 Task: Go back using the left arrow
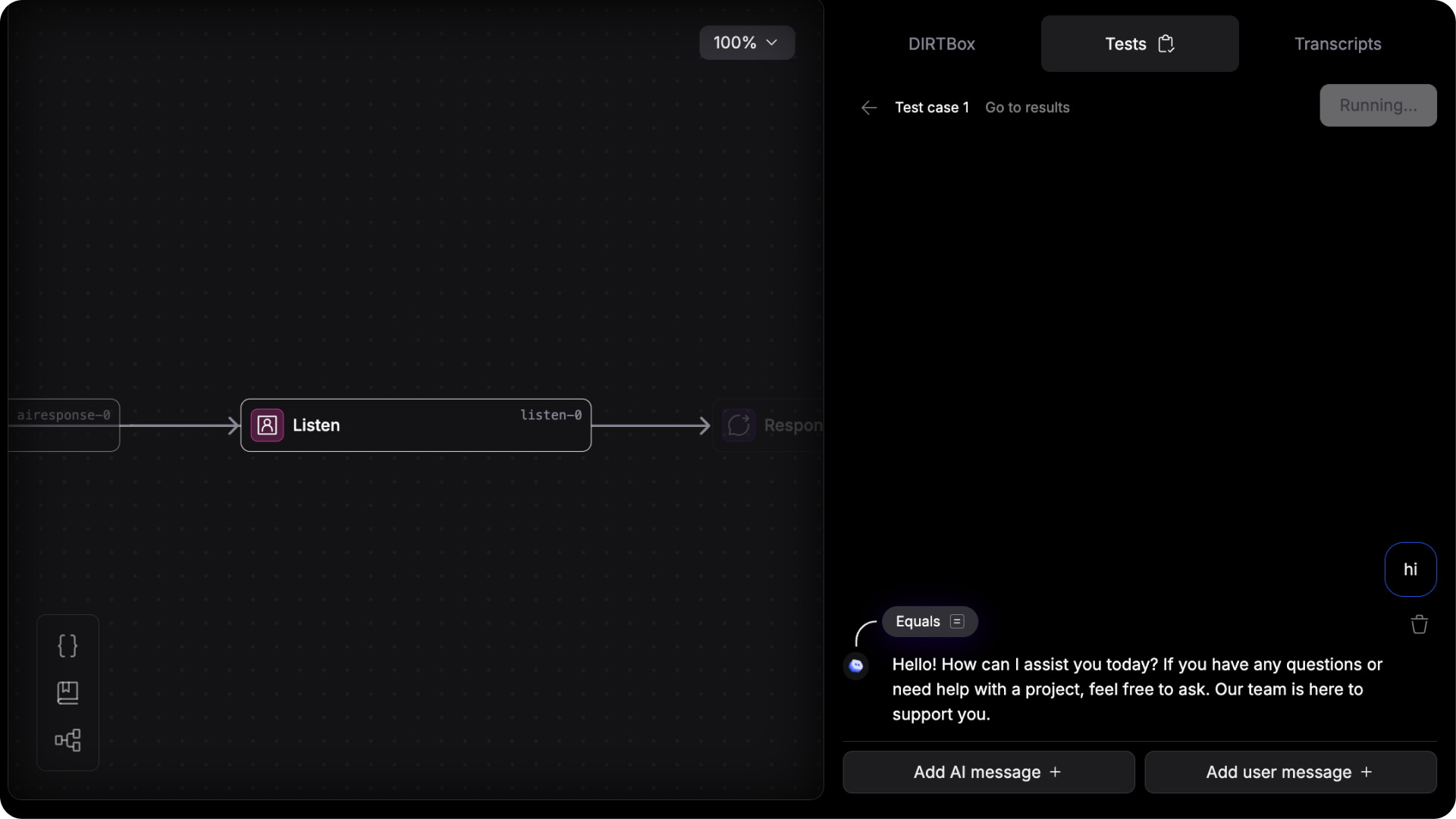point(869,108)
